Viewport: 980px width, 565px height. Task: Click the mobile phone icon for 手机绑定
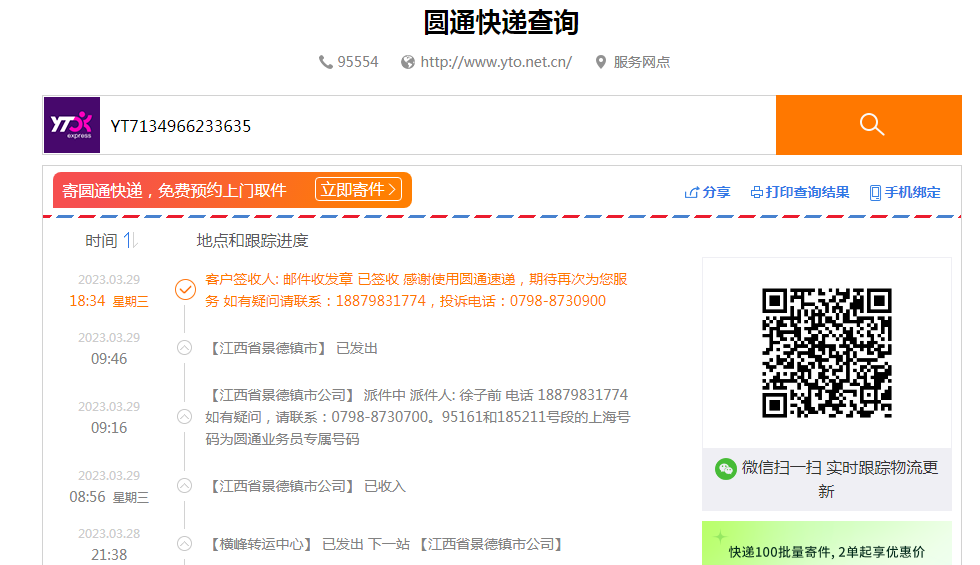[876, 192]
